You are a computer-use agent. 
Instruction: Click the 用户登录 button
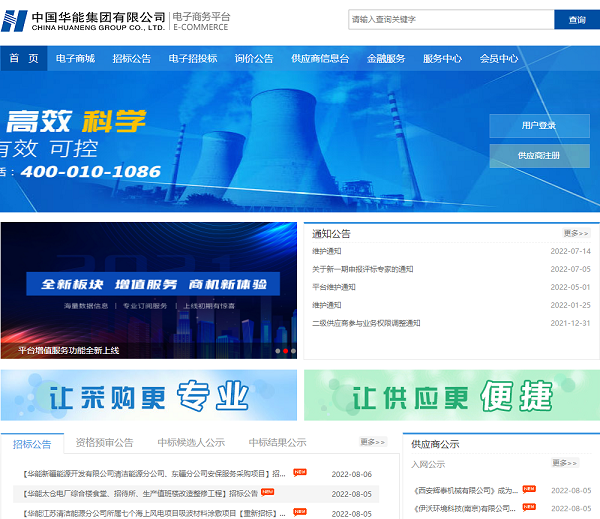pyautogui.click(x=539, y=126)
